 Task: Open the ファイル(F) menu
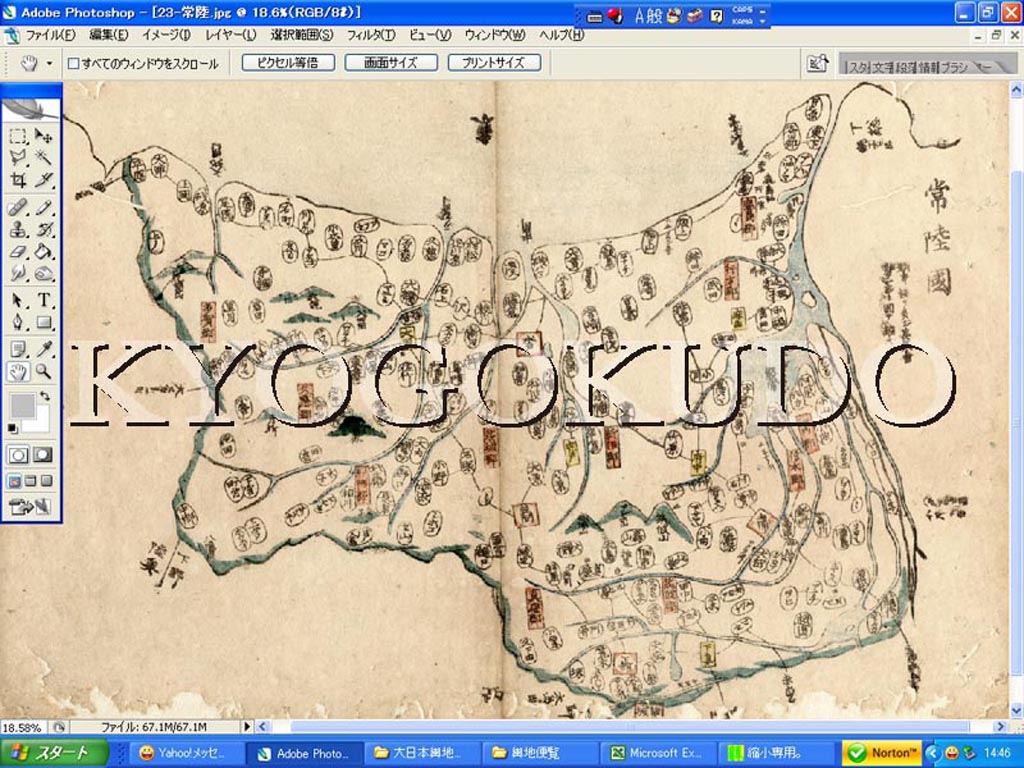[50, 35]
